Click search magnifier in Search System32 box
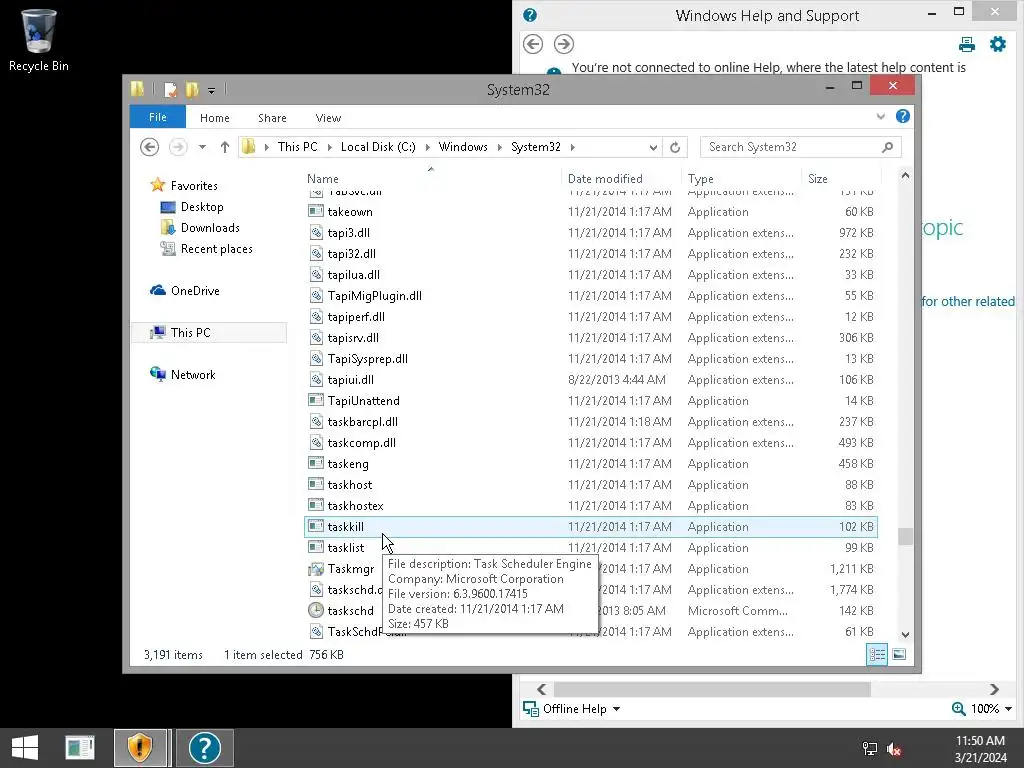The width and height of the screenshot is (1024, 768). 887,147
